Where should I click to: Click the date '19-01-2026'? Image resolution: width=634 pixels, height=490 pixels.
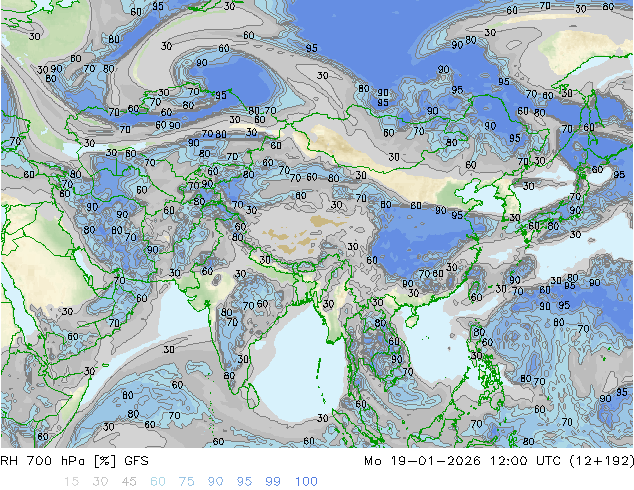pos(435,461)
